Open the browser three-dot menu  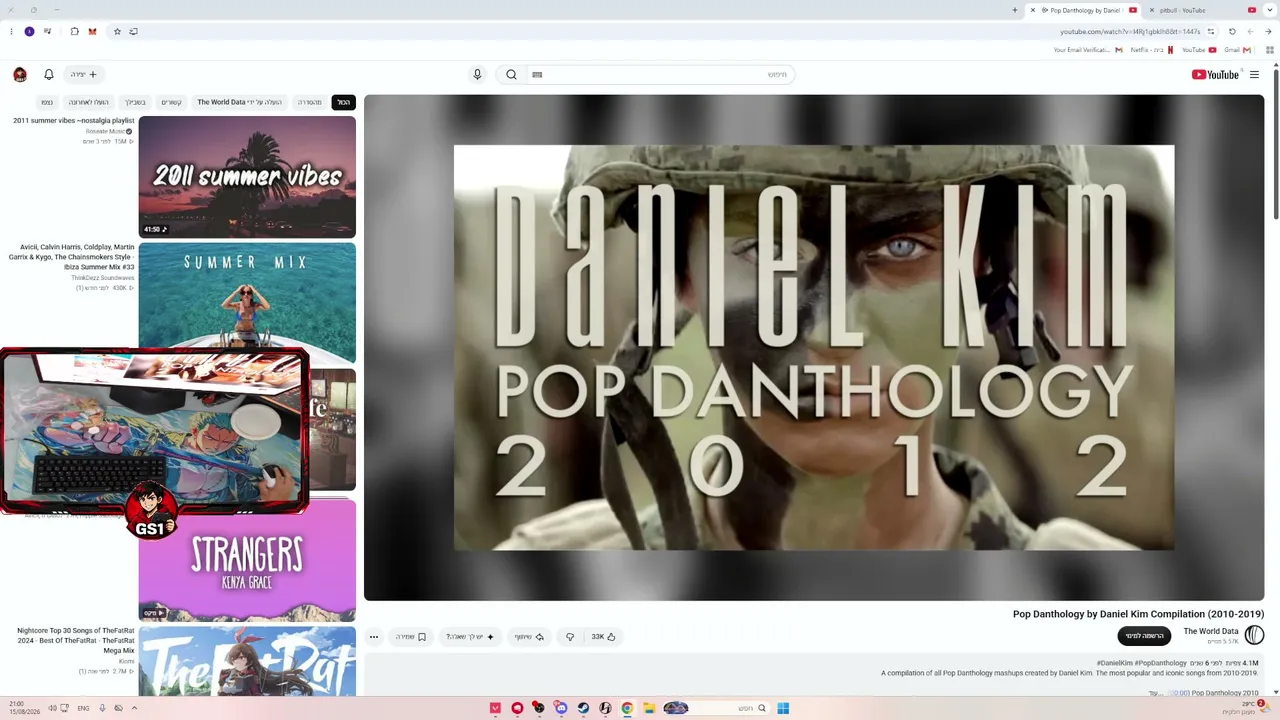coord(11,31)
